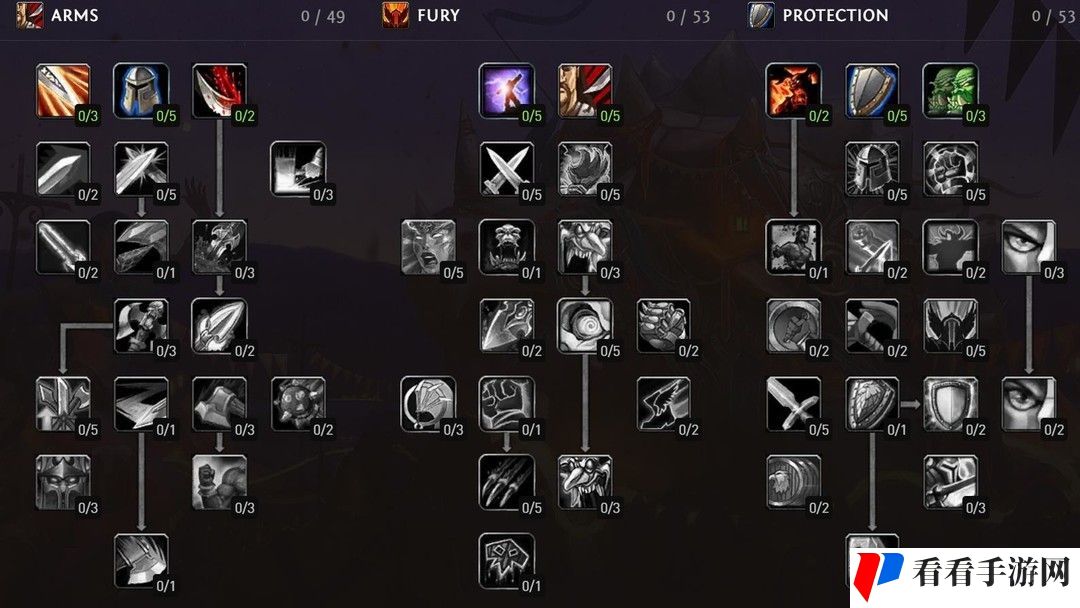Select the blue shield 0/5 Protection talent
The width and height of the screenshot is (1080, 608).
click(x=872, y=91)
